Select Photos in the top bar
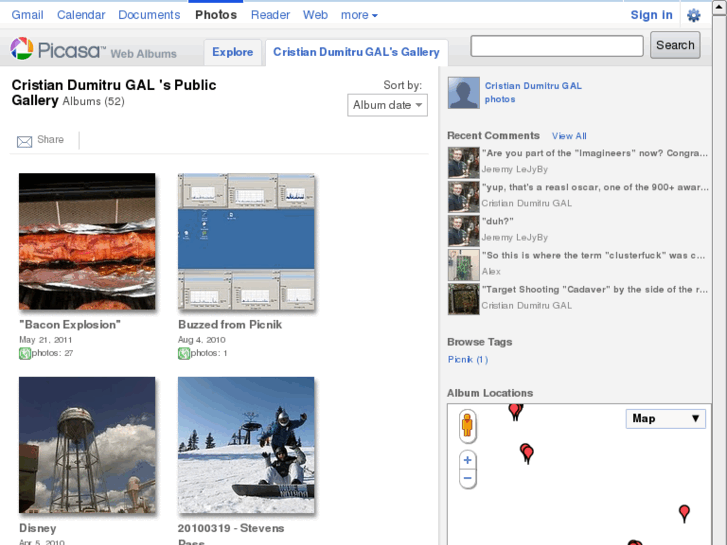Viewport: 727px width, 545px height. click(216, 15)
